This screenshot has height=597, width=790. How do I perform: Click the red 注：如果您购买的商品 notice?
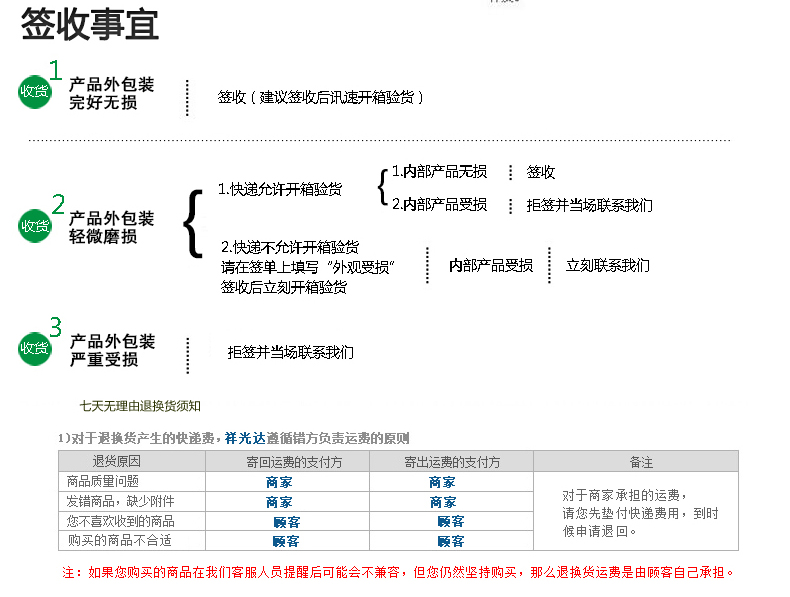(x=399, y=572)
